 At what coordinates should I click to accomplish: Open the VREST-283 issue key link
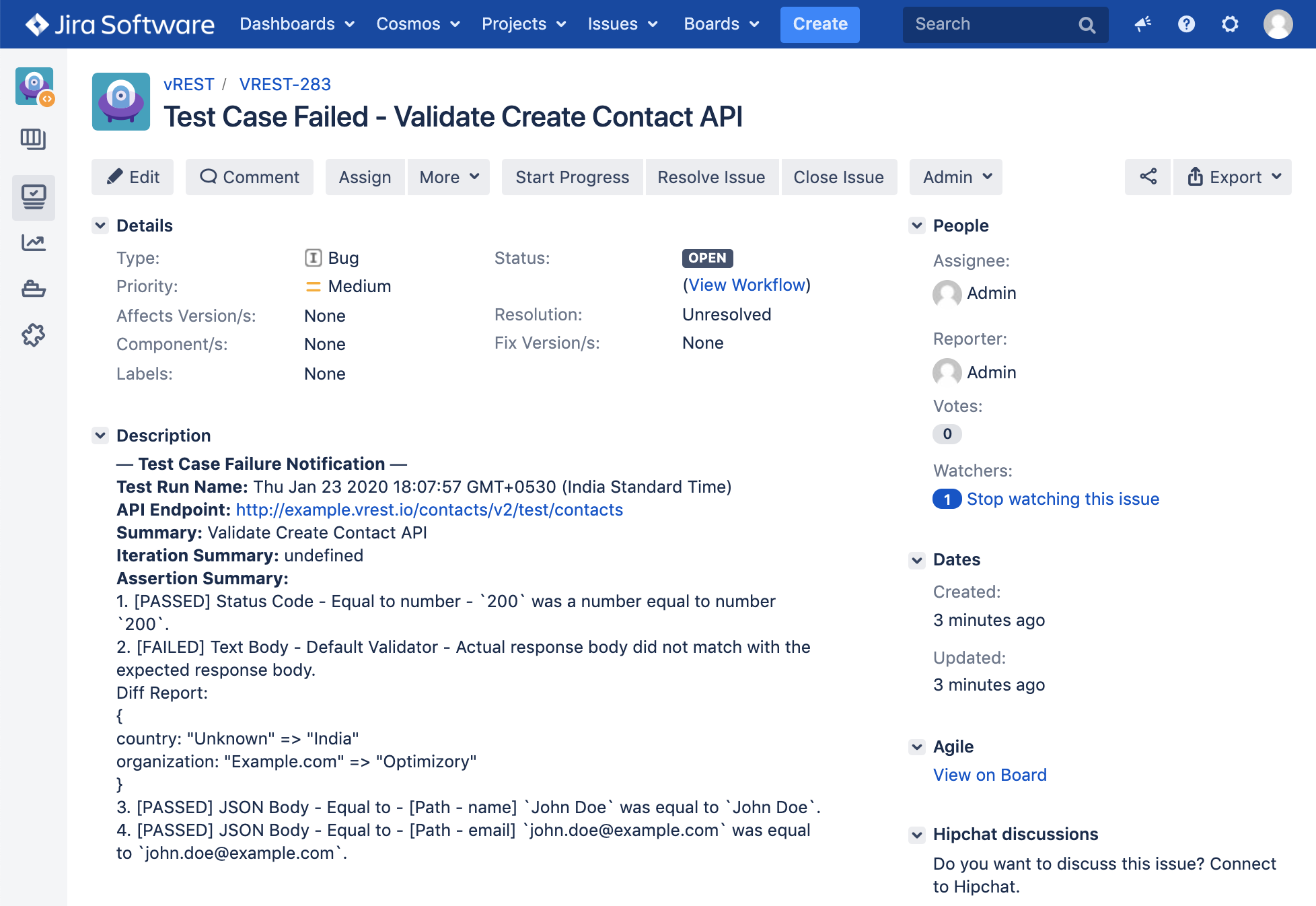285,84
